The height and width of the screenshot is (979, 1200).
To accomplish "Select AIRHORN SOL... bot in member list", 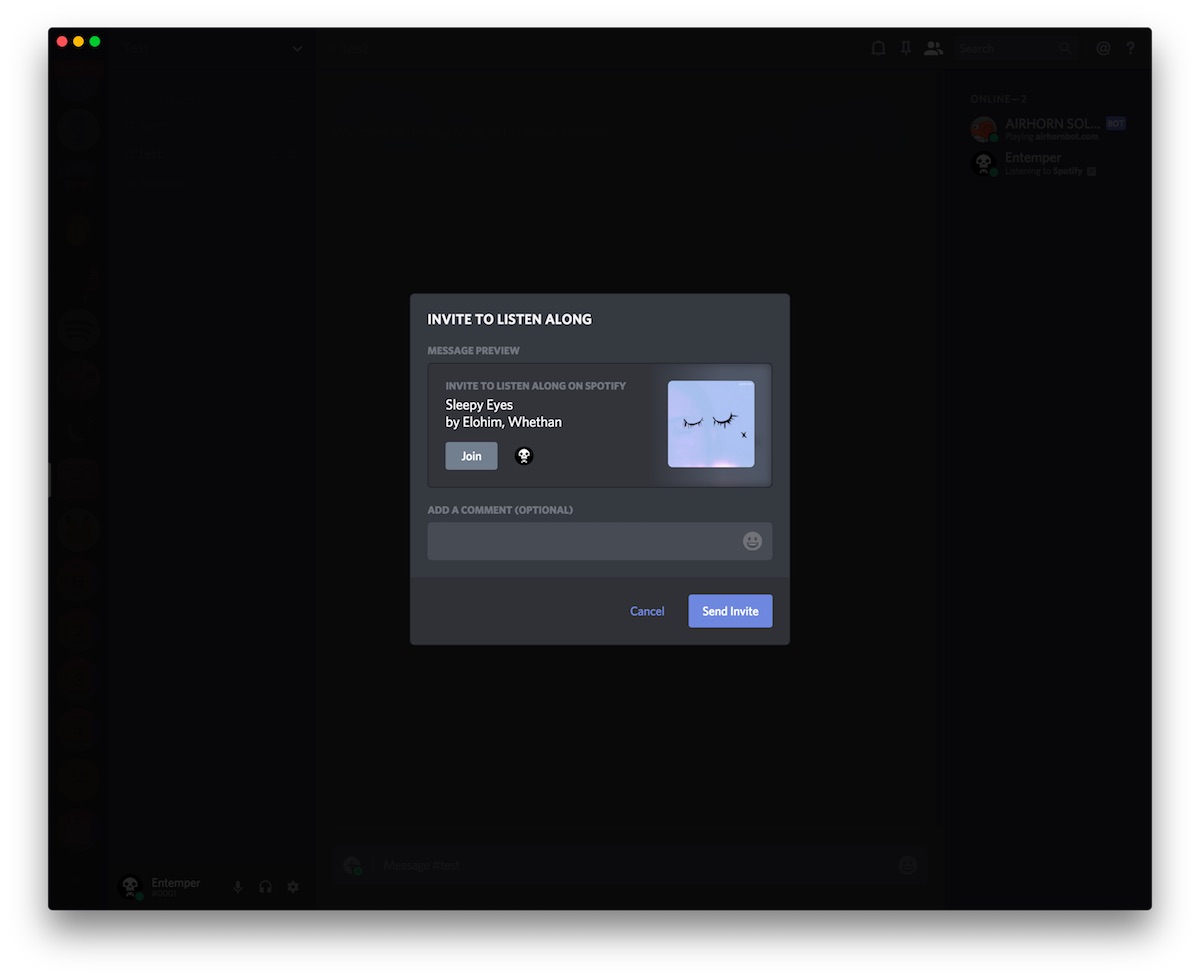I will 1048,129.
